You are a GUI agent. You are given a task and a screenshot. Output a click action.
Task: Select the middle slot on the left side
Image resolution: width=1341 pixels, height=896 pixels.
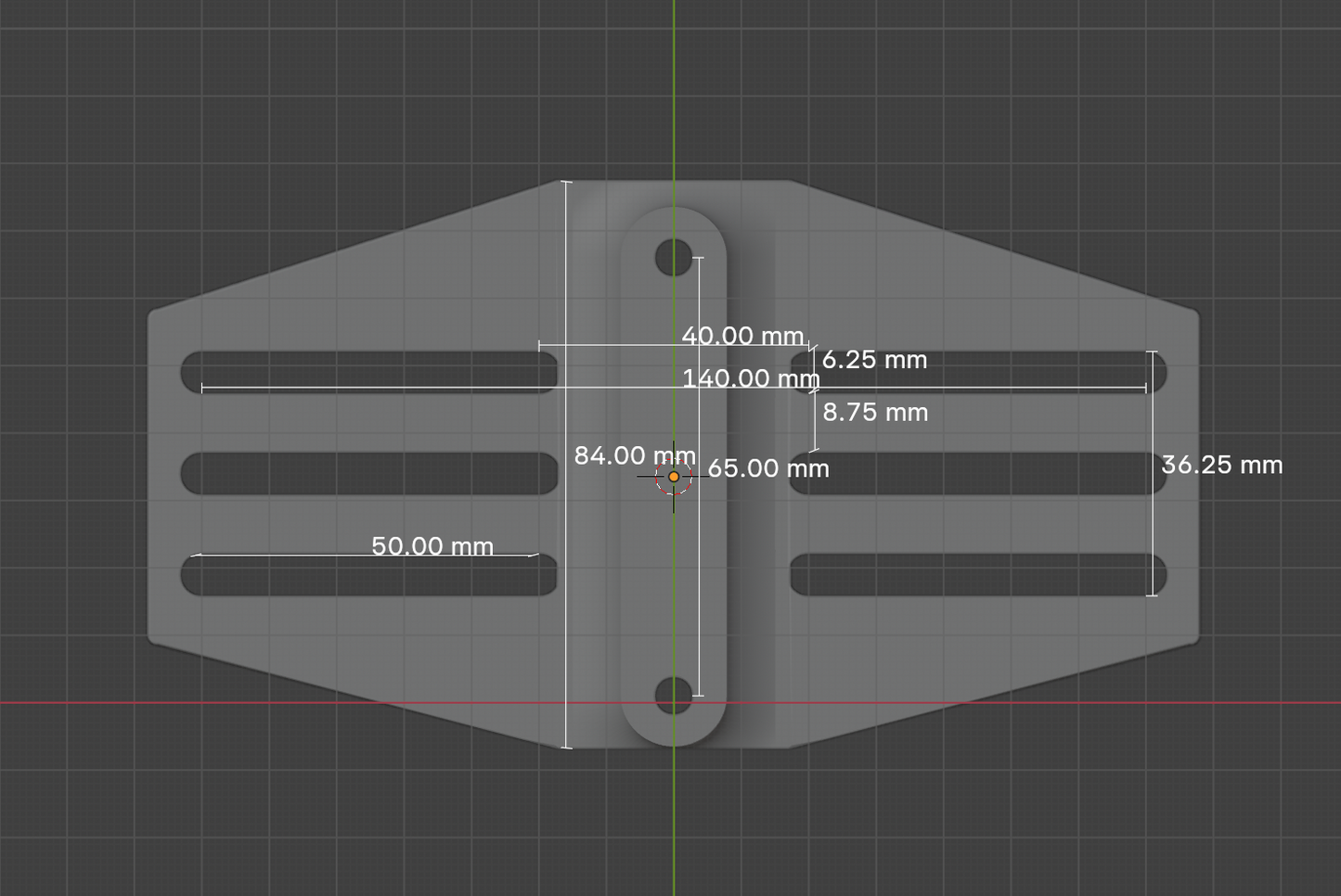pyautogui.click(x=369, y=474)
